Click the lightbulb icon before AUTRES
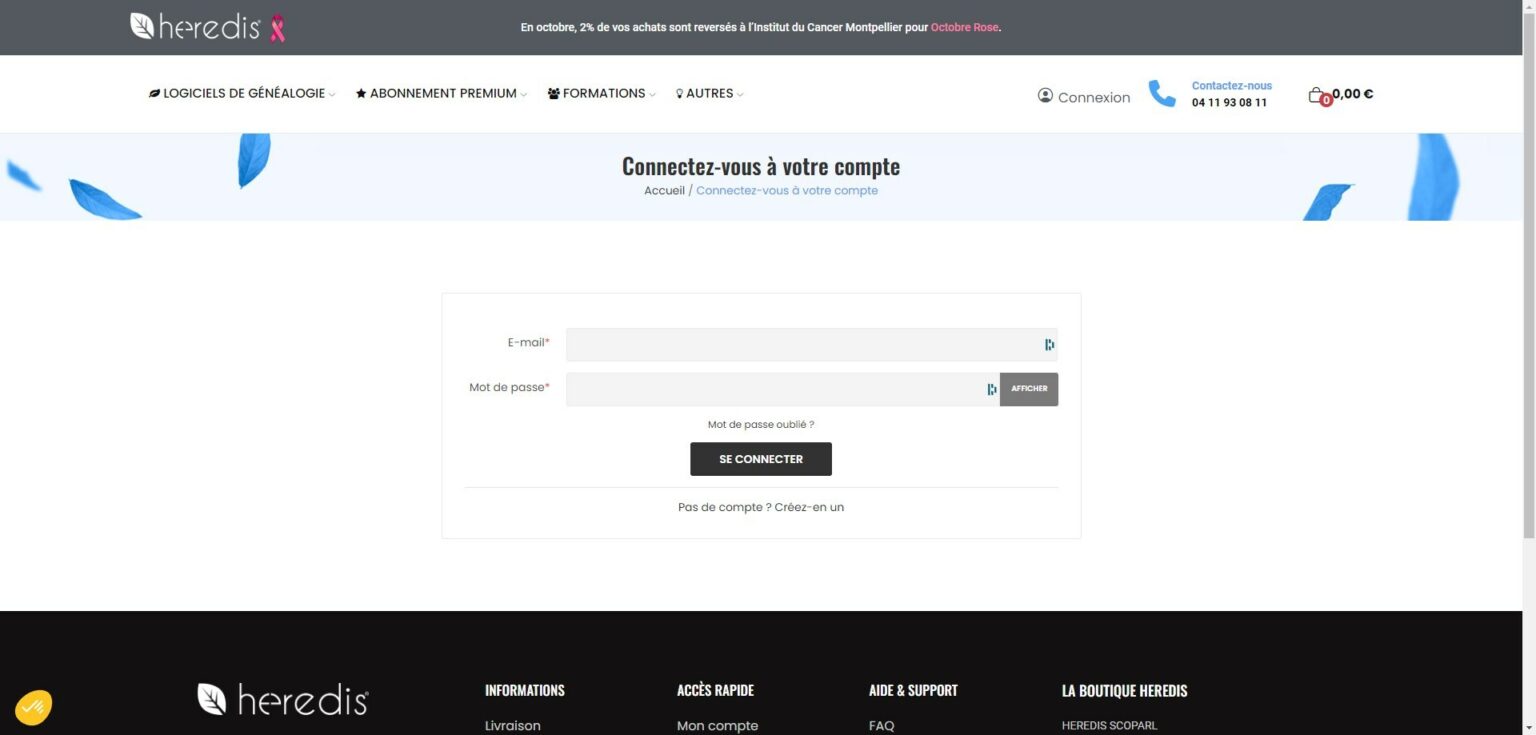Viewport: 1536px width, 735px height. click(679, 93)
